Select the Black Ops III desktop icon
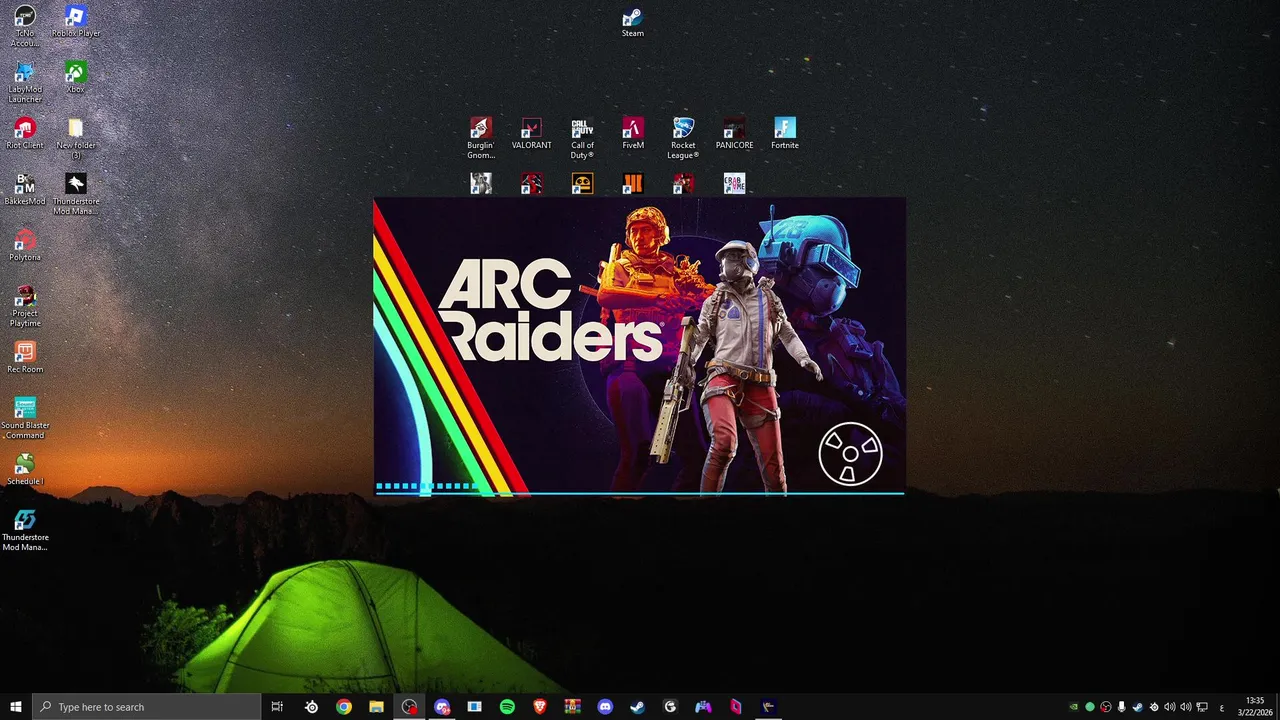1280x720 pixels. [632, 183]
